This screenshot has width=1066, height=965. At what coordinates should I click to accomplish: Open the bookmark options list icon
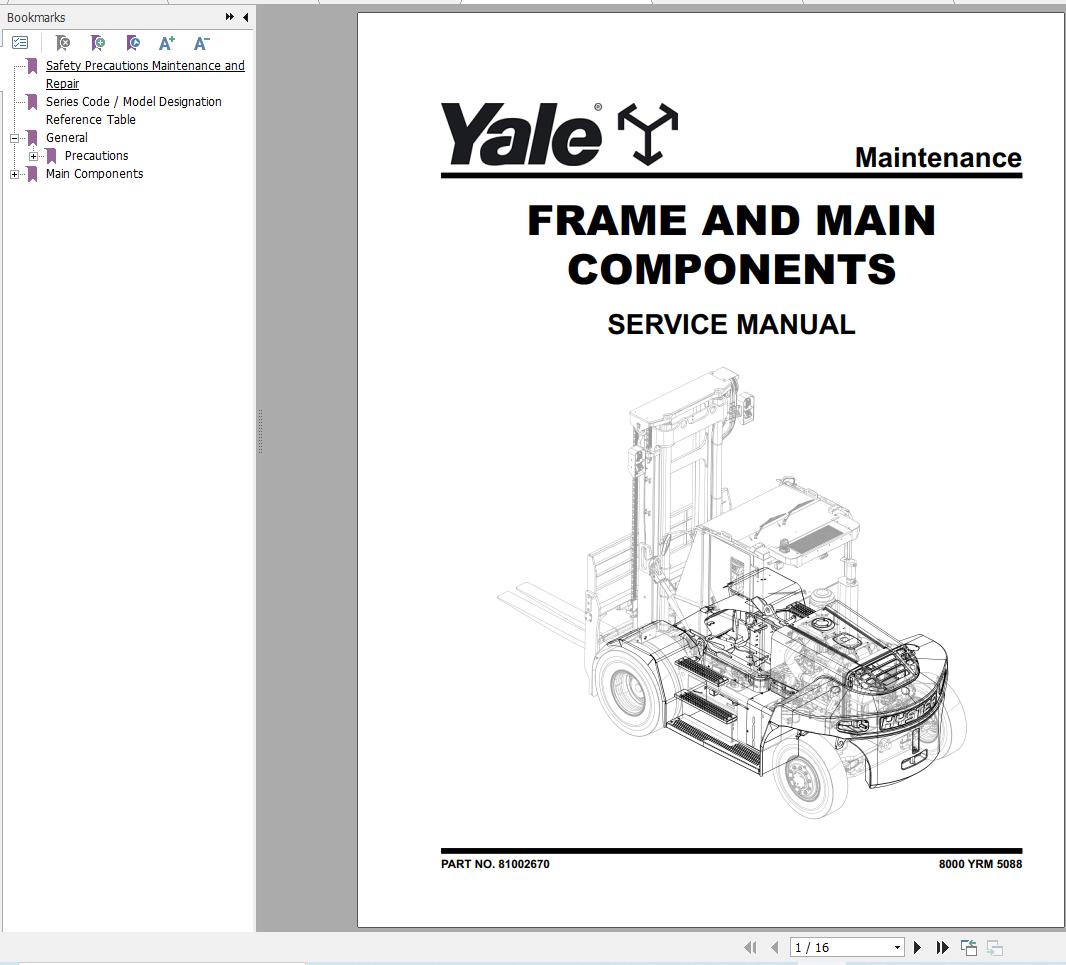click(x=21, y=43)
